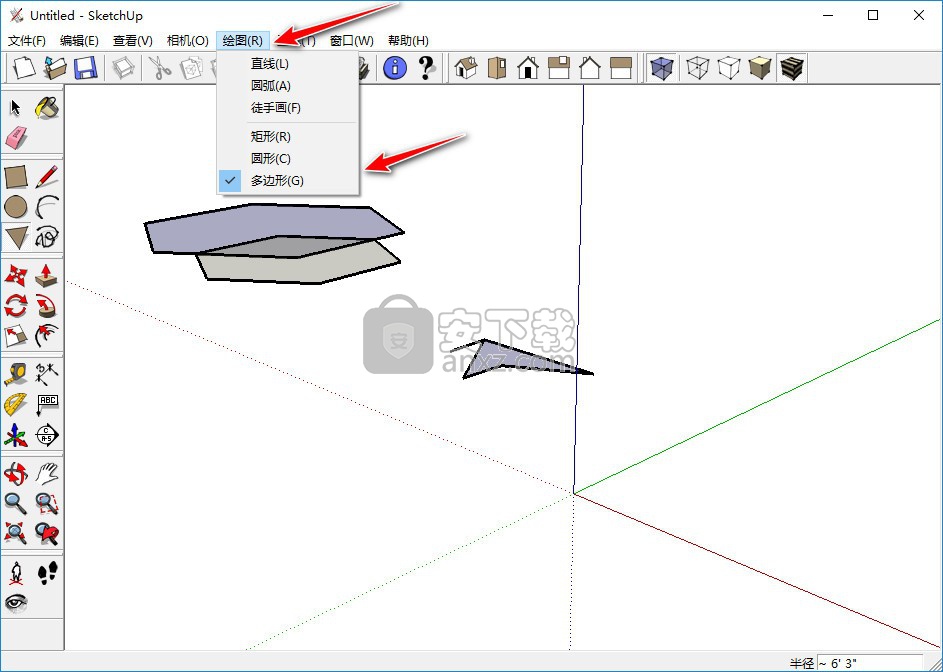Select the ABC Text label tool

pyautogui.click(x=46, y=404)
